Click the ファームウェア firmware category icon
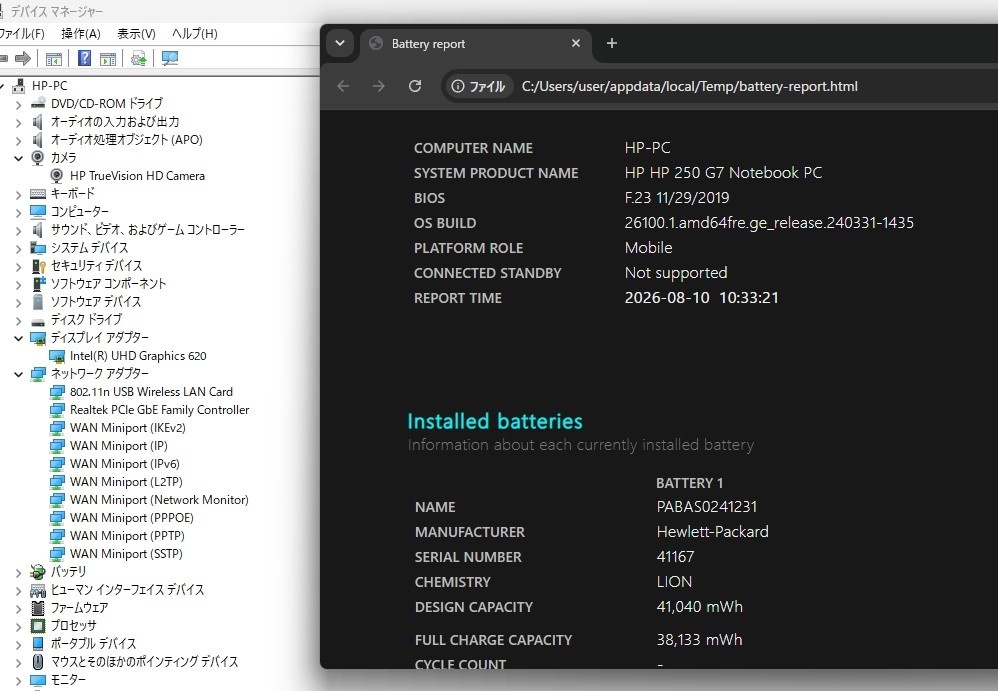Image resolution: width=998 pixels, height=691 pixels. click(38, 608)
